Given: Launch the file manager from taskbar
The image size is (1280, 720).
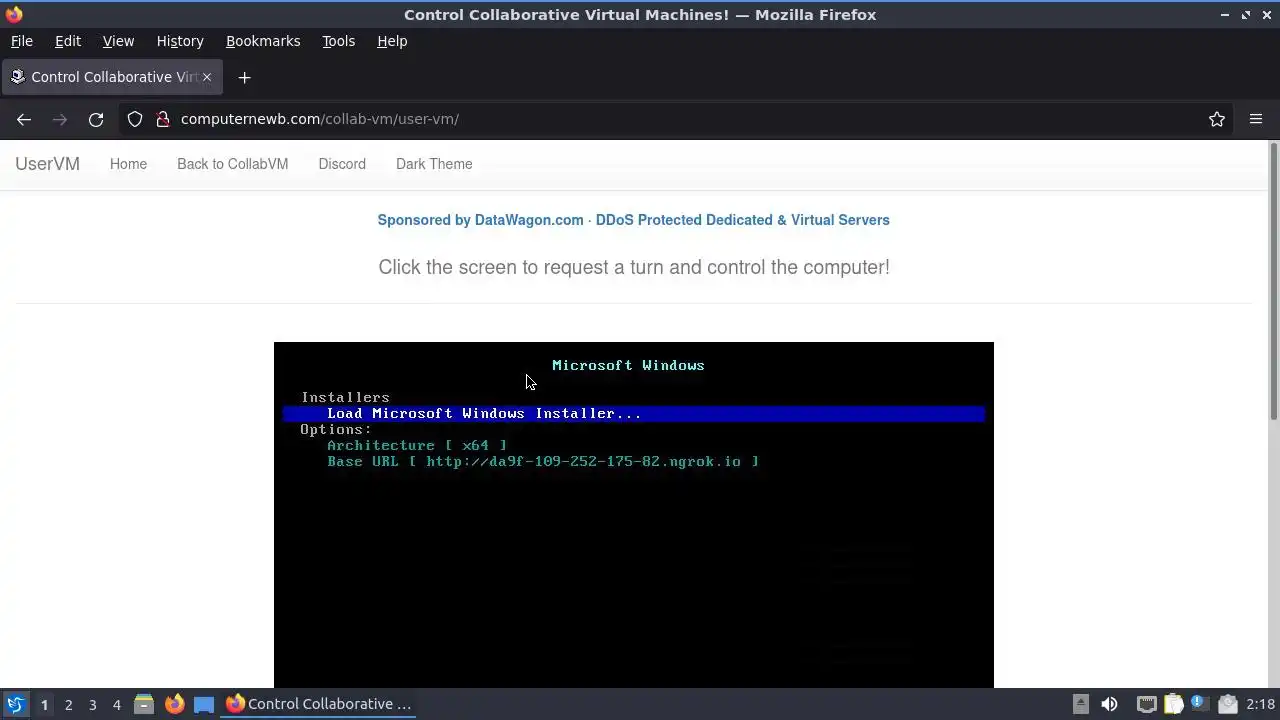Looking at the screenshot, I should coord(144,704).
